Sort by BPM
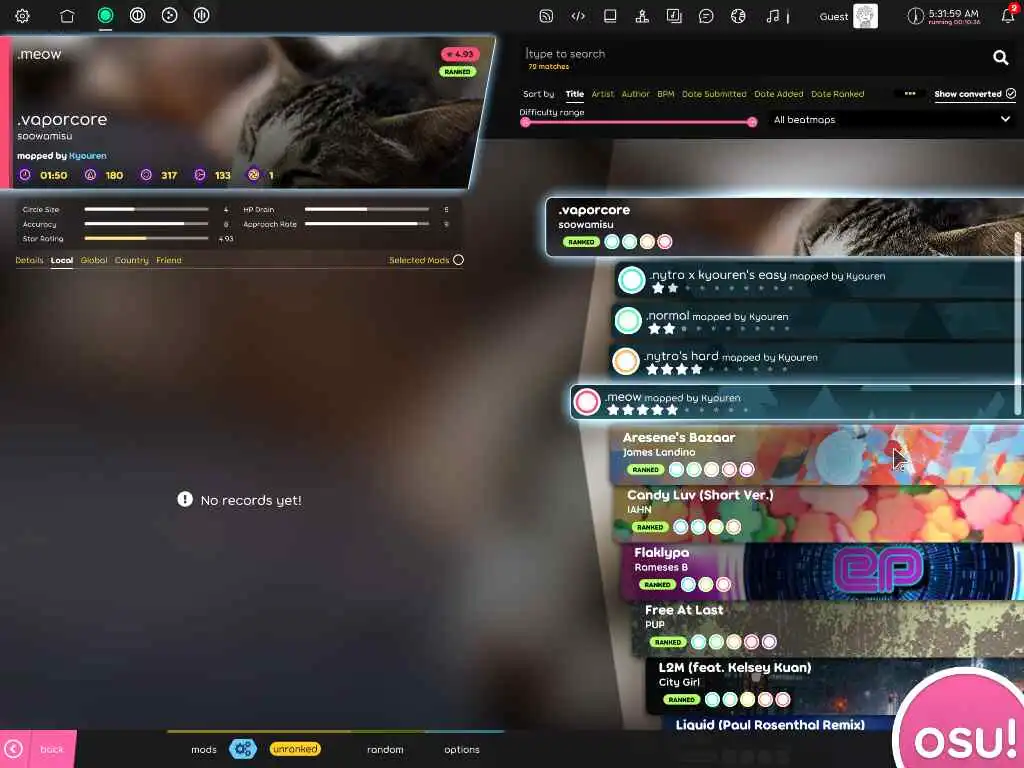The height and width of the screenshot is (768, 1024). [665, 94]
